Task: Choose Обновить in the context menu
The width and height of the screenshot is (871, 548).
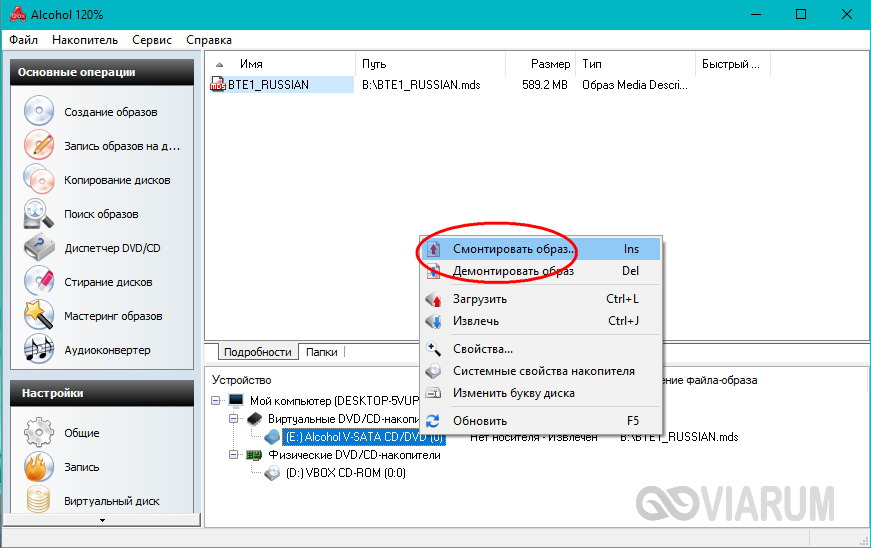Action: (540, 421)
